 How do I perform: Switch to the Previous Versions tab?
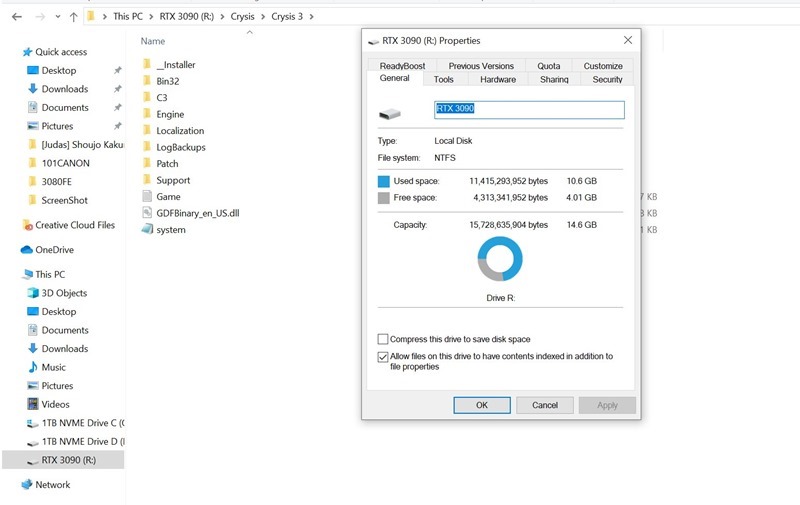[481, 66]
